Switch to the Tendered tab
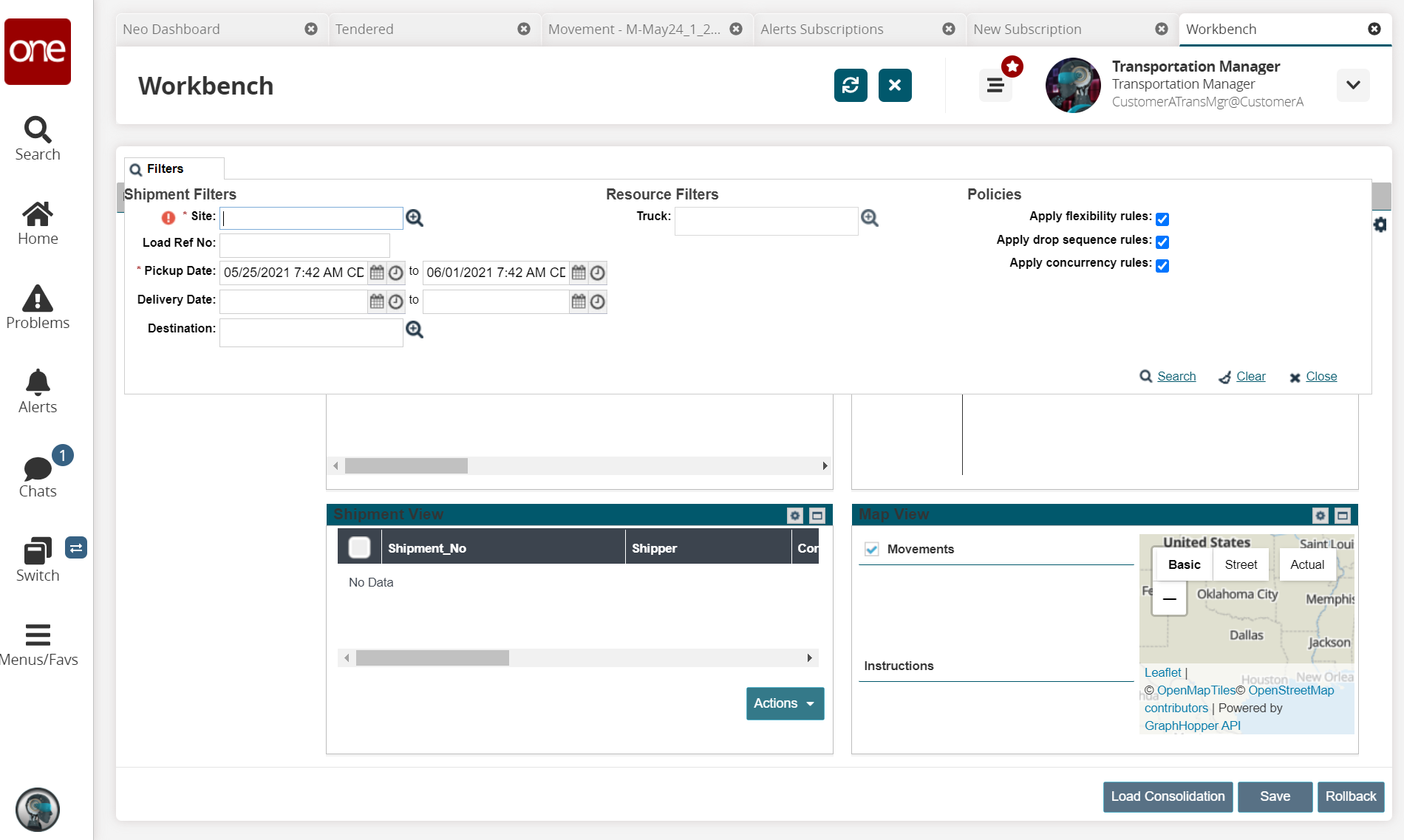Viewport: 1404px width, 840px height. (364, 29)
